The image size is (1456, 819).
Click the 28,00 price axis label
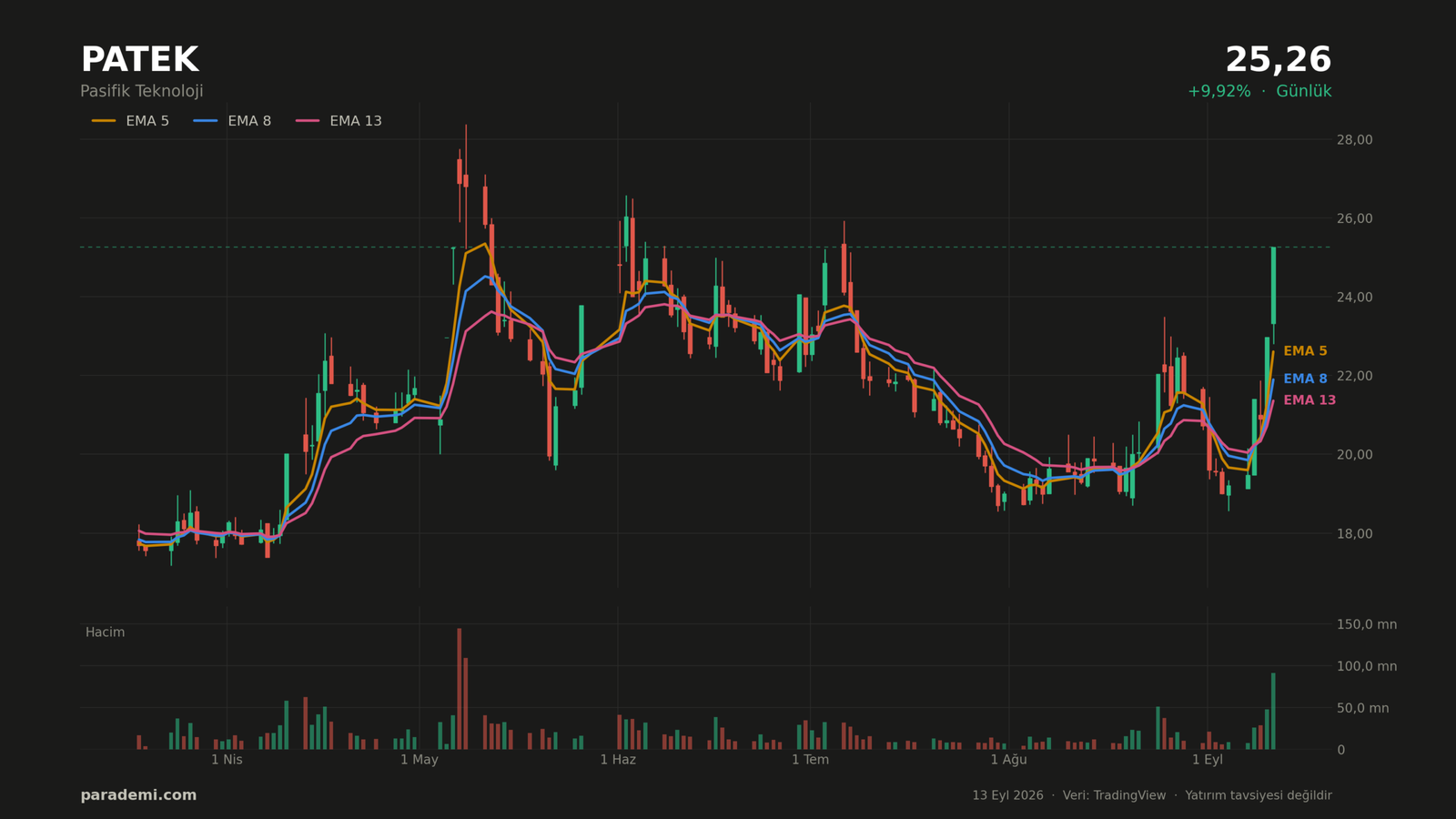1354,139
